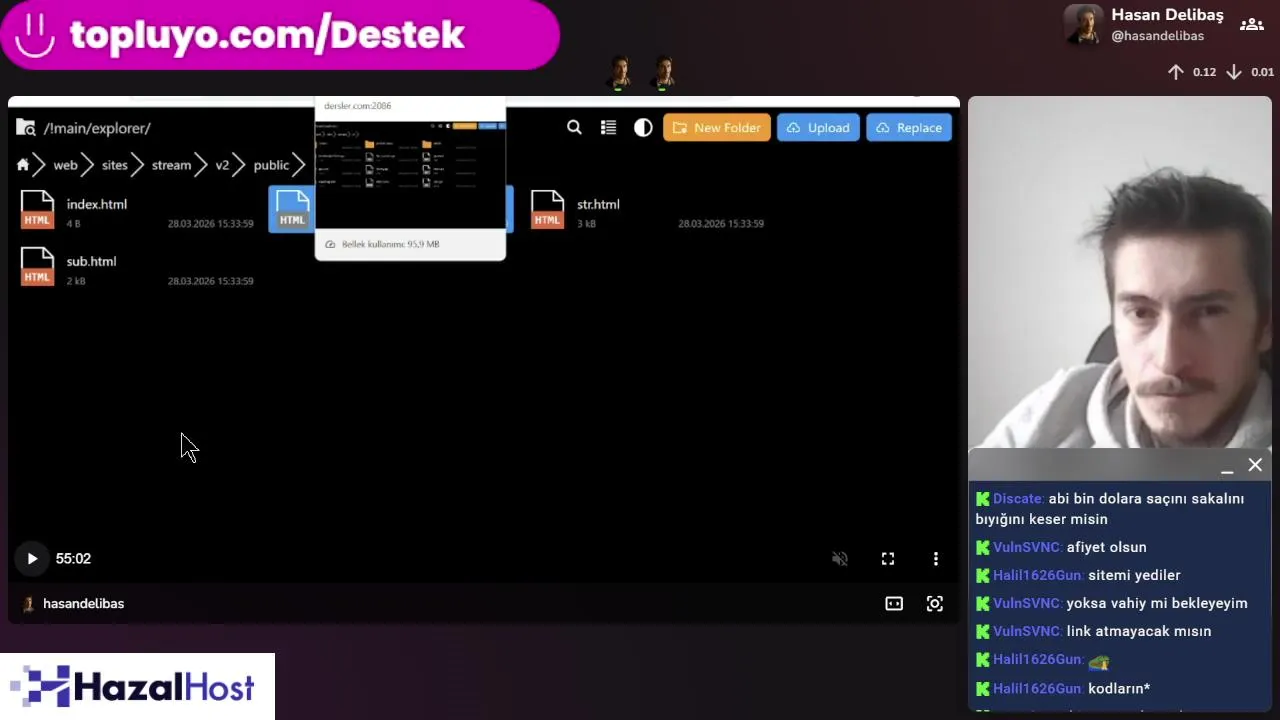Click the str.html file name
1280x720 pixels.
[x=598, y=204]
